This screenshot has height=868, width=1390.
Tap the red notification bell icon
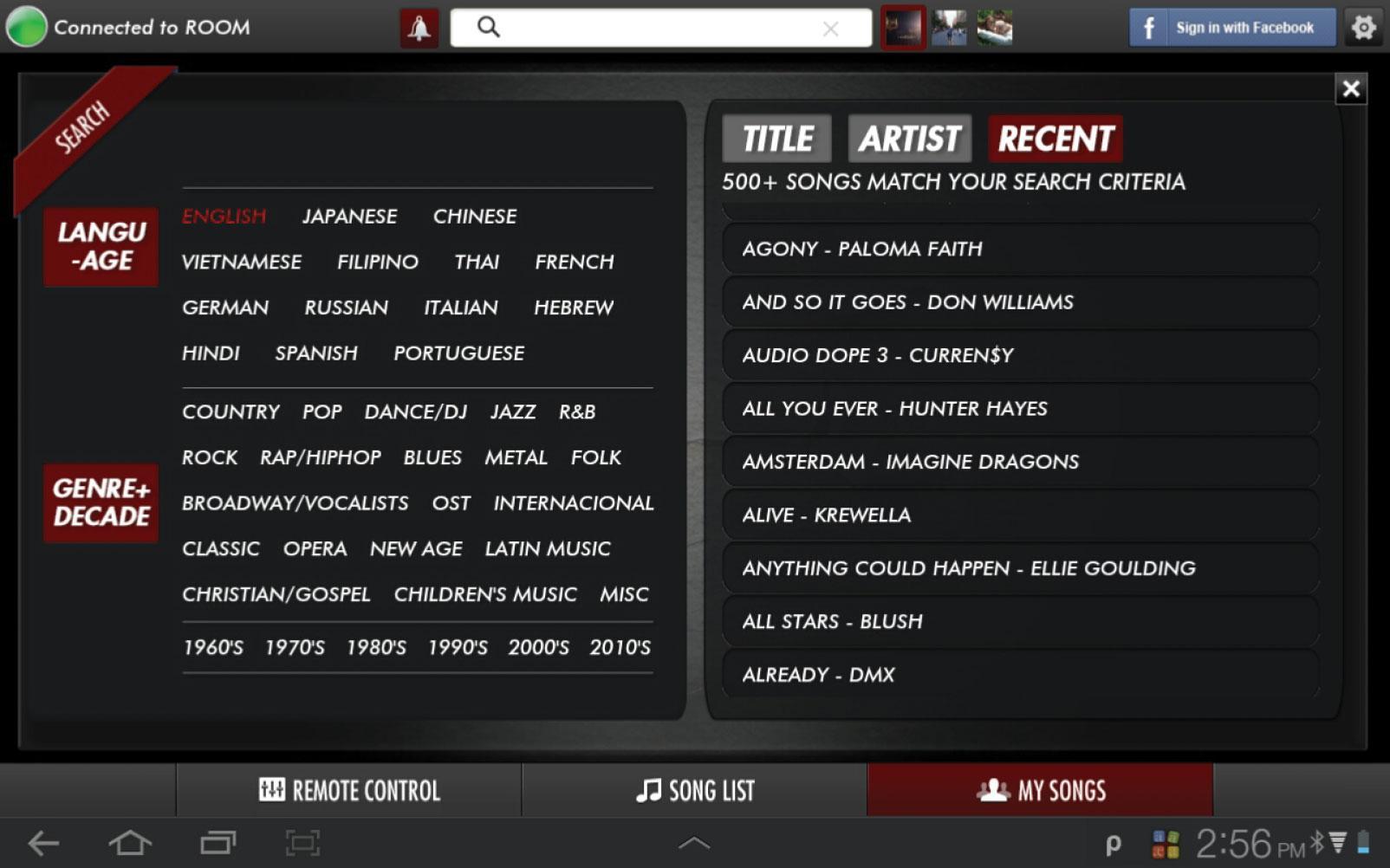pos(419,28)
